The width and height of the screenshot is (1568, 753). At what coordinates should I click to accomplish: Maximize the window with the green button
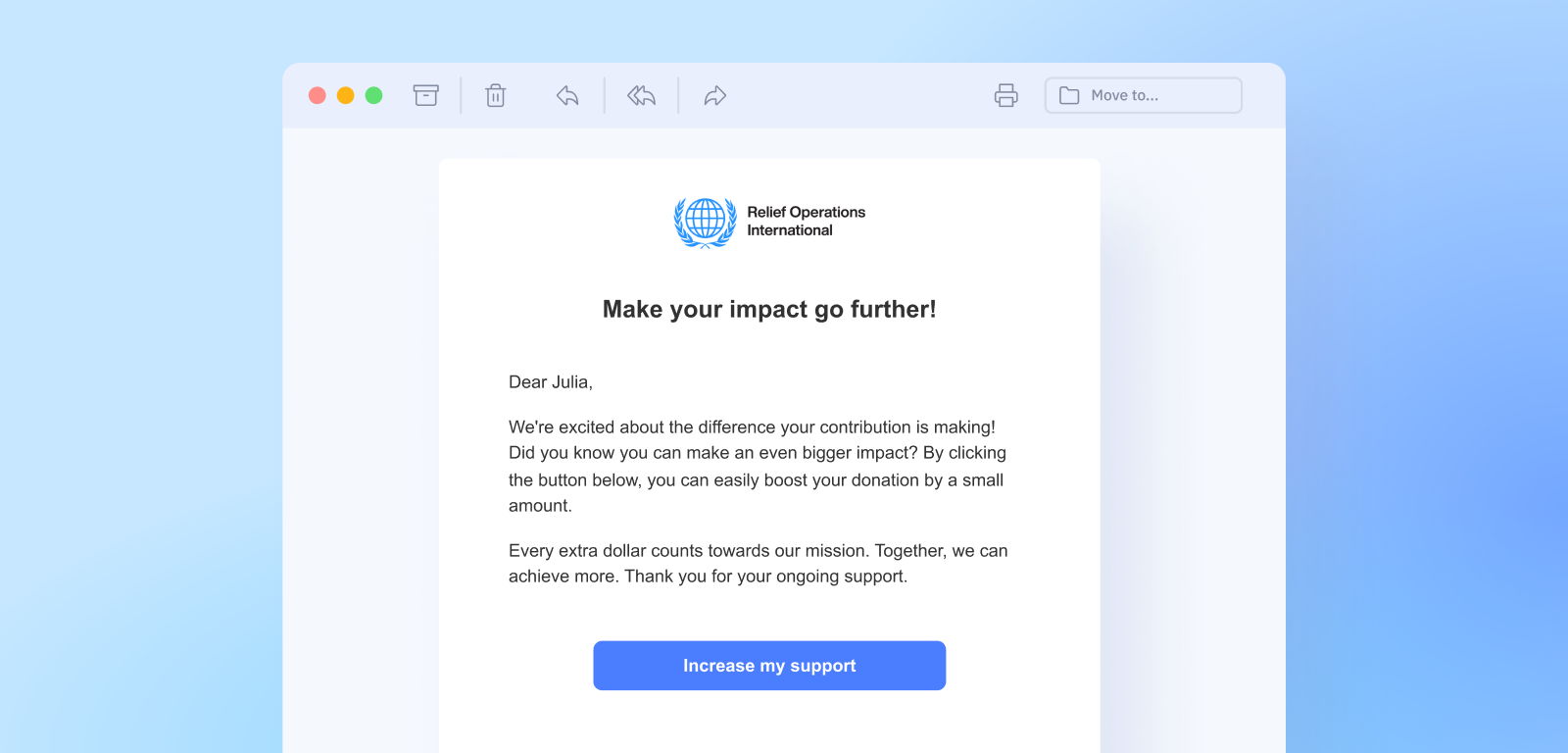point(374,95)
